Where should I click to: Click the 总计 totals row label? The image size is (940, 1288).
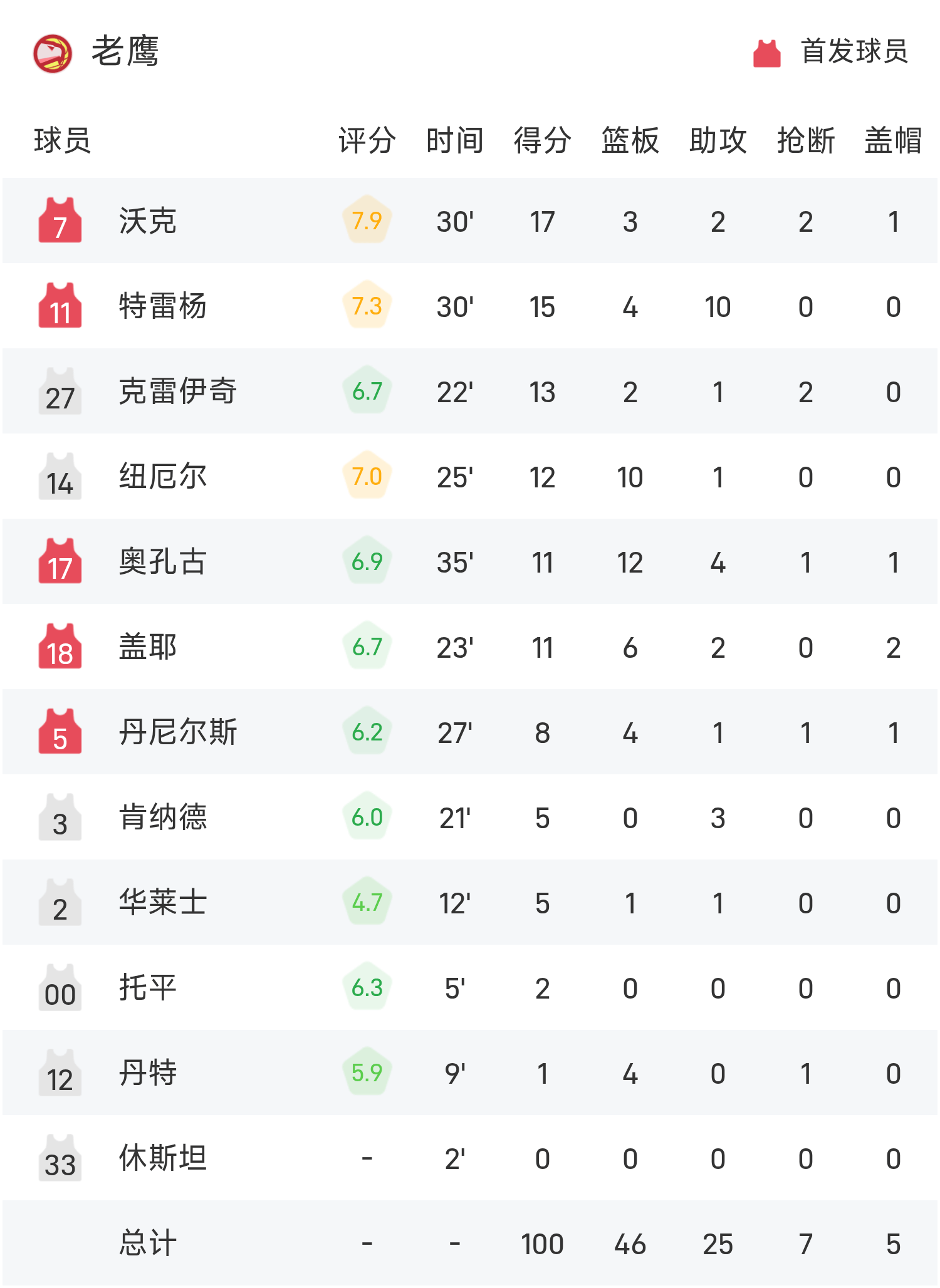[148, 1244]
